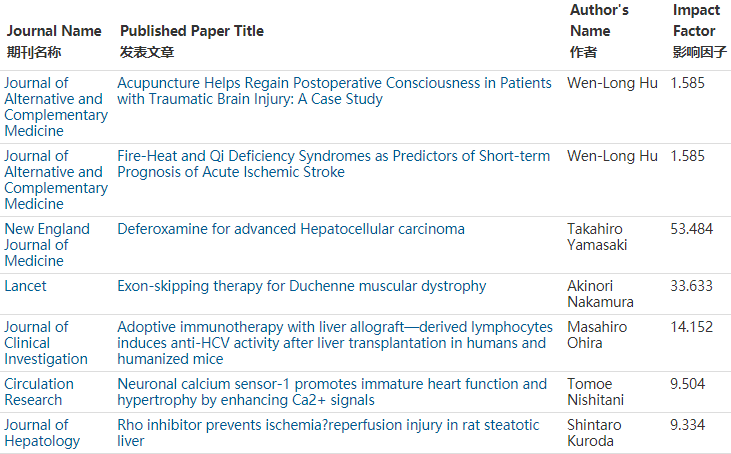The height and width of the screenshot is (454, 731).
Task: Open the Neuronal calcium sensor-1 paper link
Action: point(332,392)
